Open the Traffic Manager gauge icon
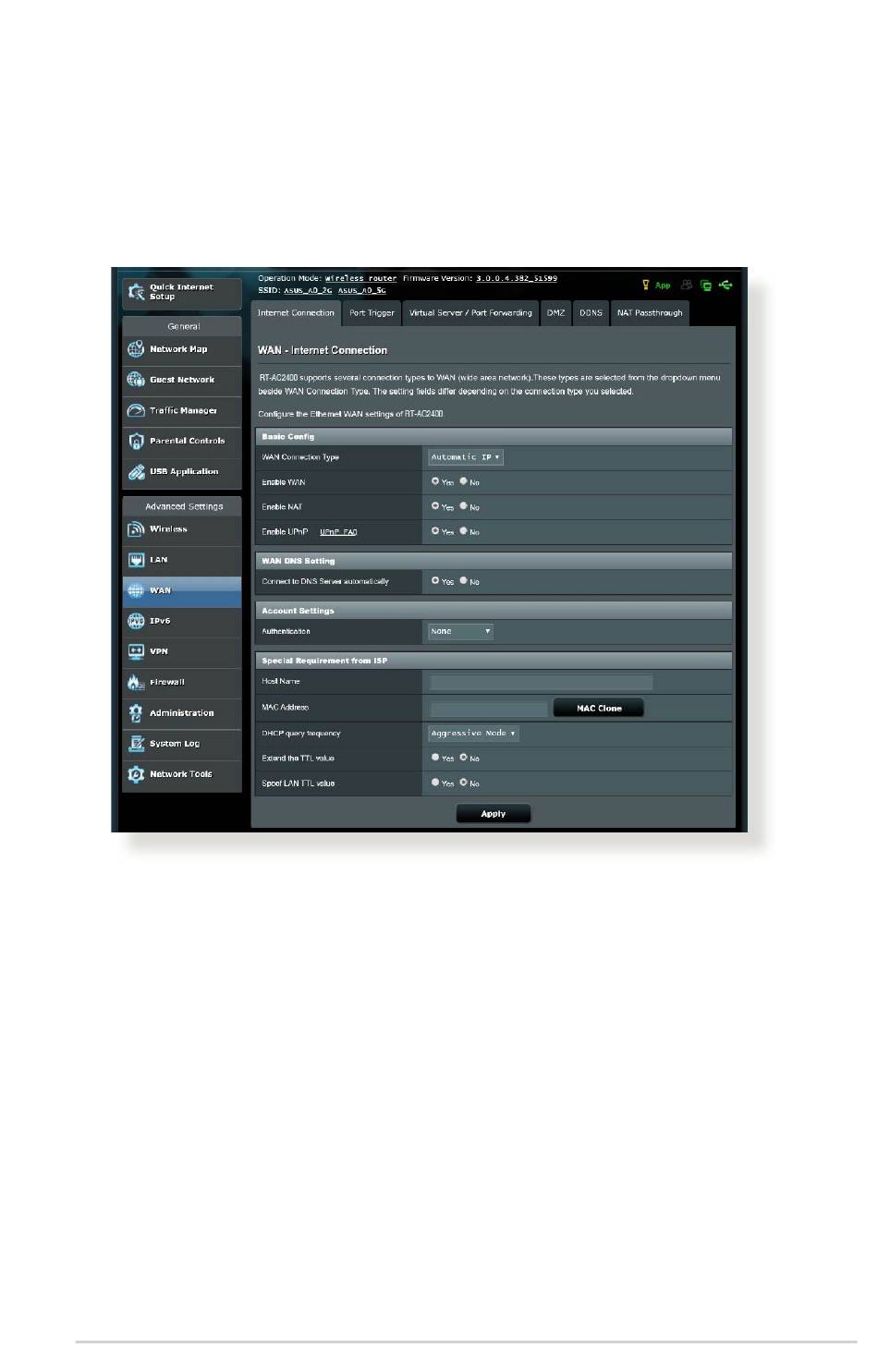This screenshot has width=878, height=1372. click(136, 410)
